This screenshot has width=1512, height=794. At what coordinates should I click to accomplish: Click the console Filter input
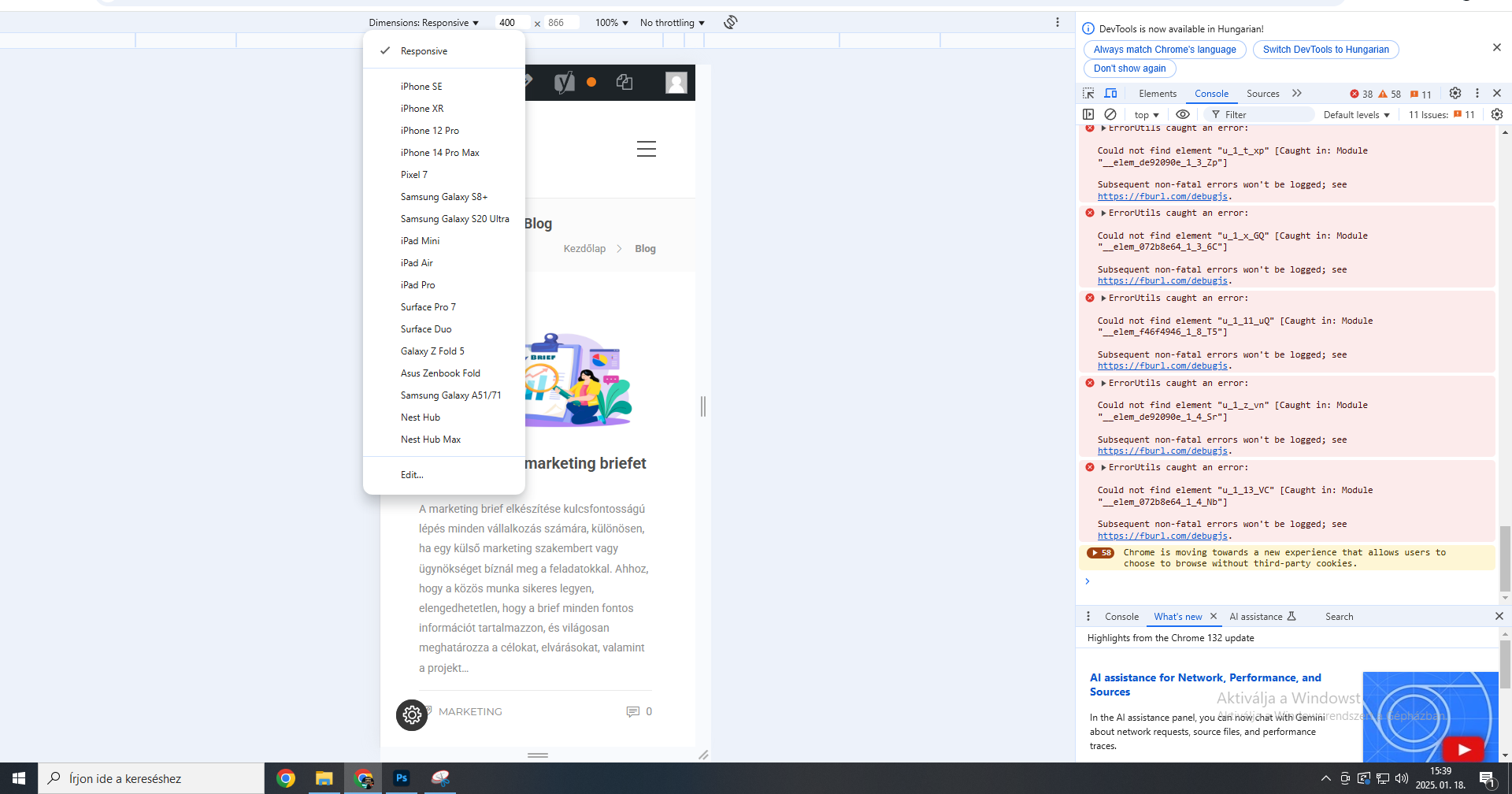pos(1261,115)
